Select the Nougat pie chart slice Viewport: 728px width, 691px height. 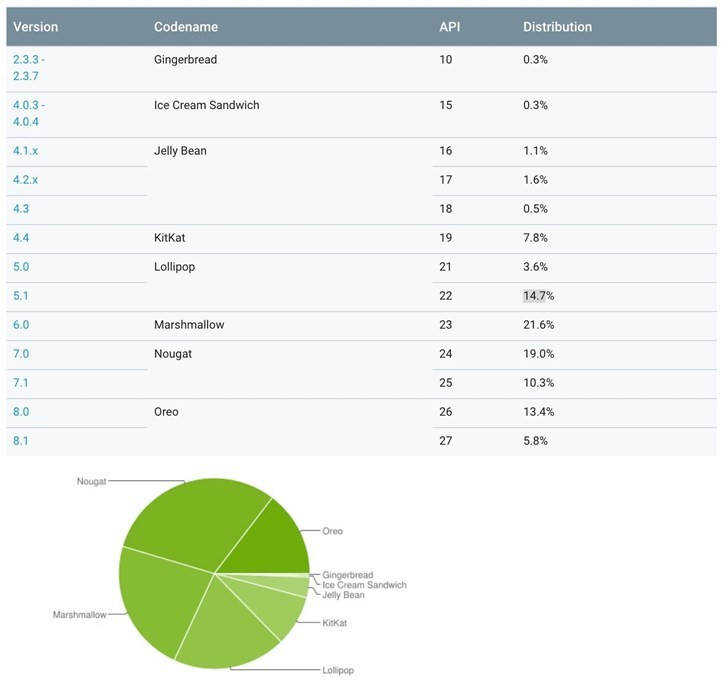pos(190,515)
